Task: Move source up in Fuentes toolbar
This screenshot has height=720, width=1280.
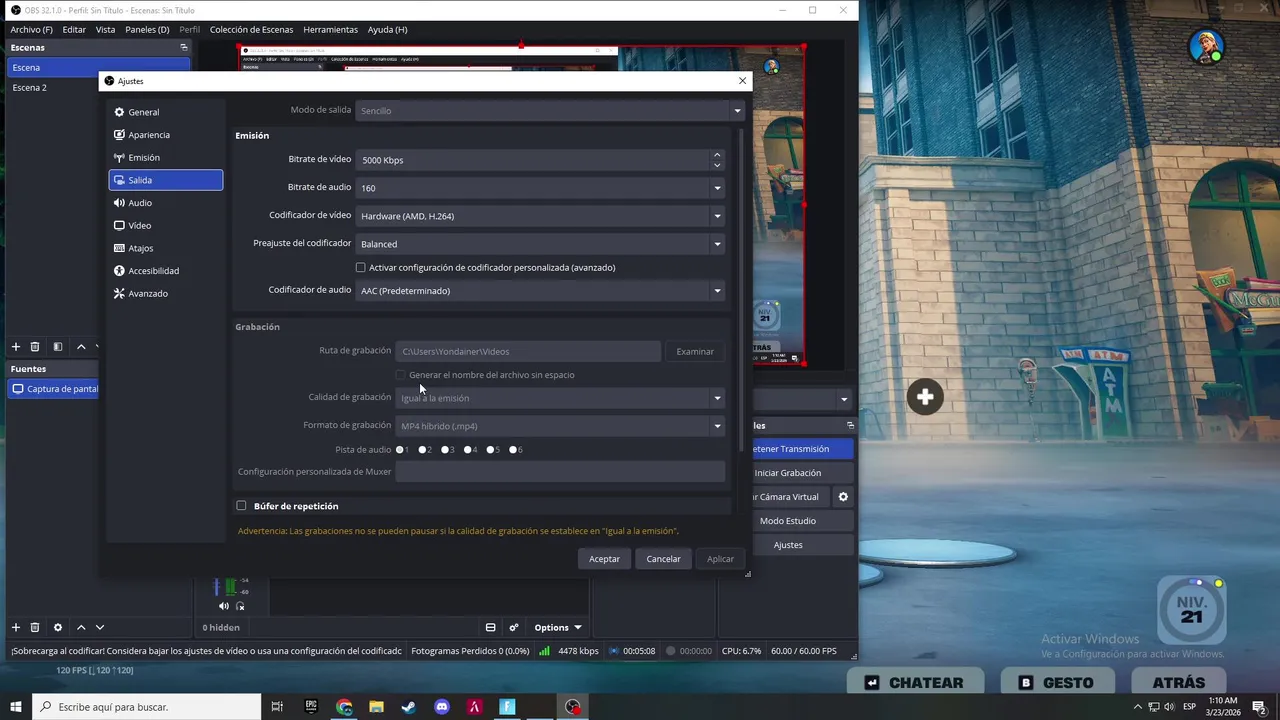Action: 81,627
